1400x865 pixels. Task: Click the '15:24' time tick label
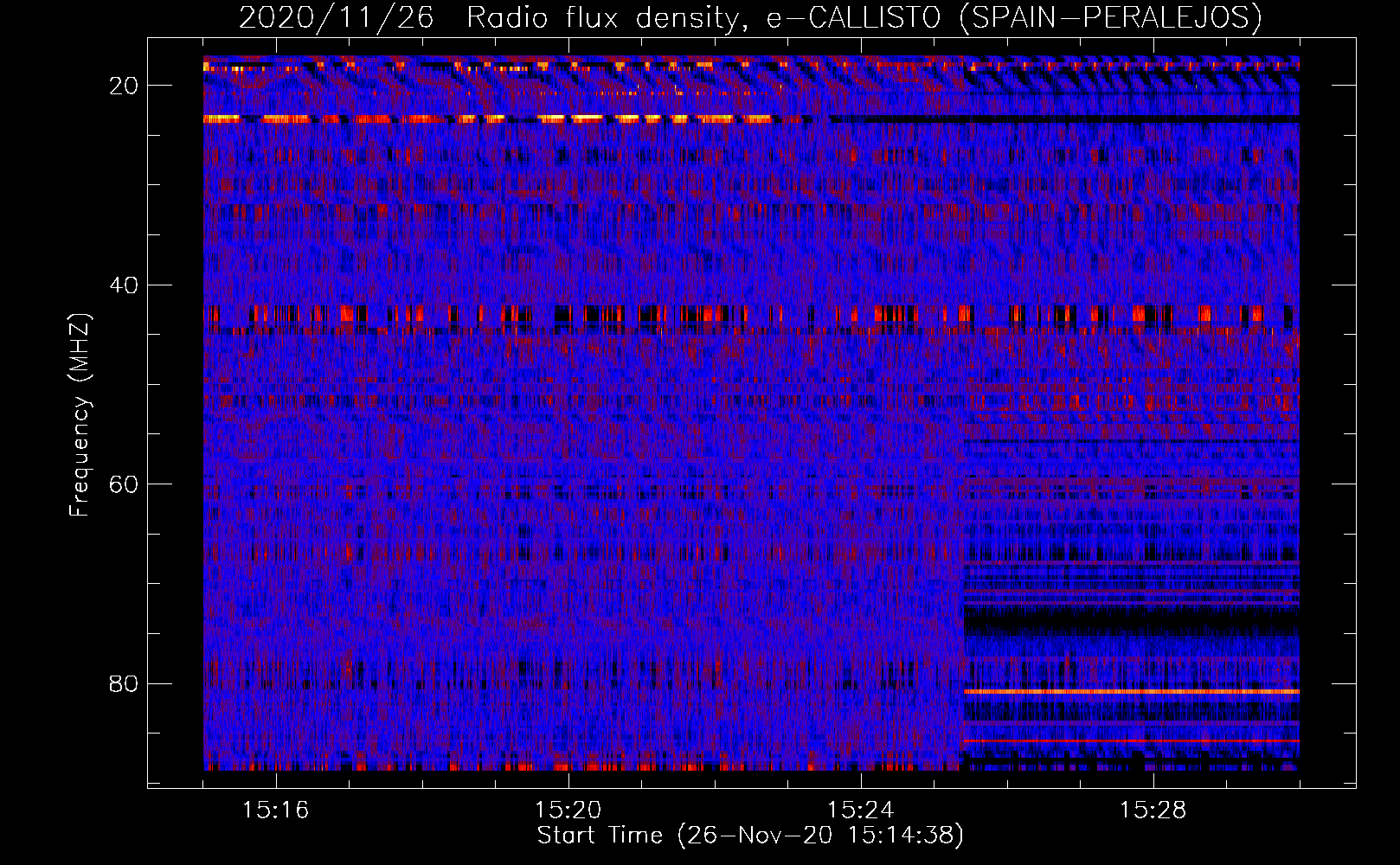861,811
